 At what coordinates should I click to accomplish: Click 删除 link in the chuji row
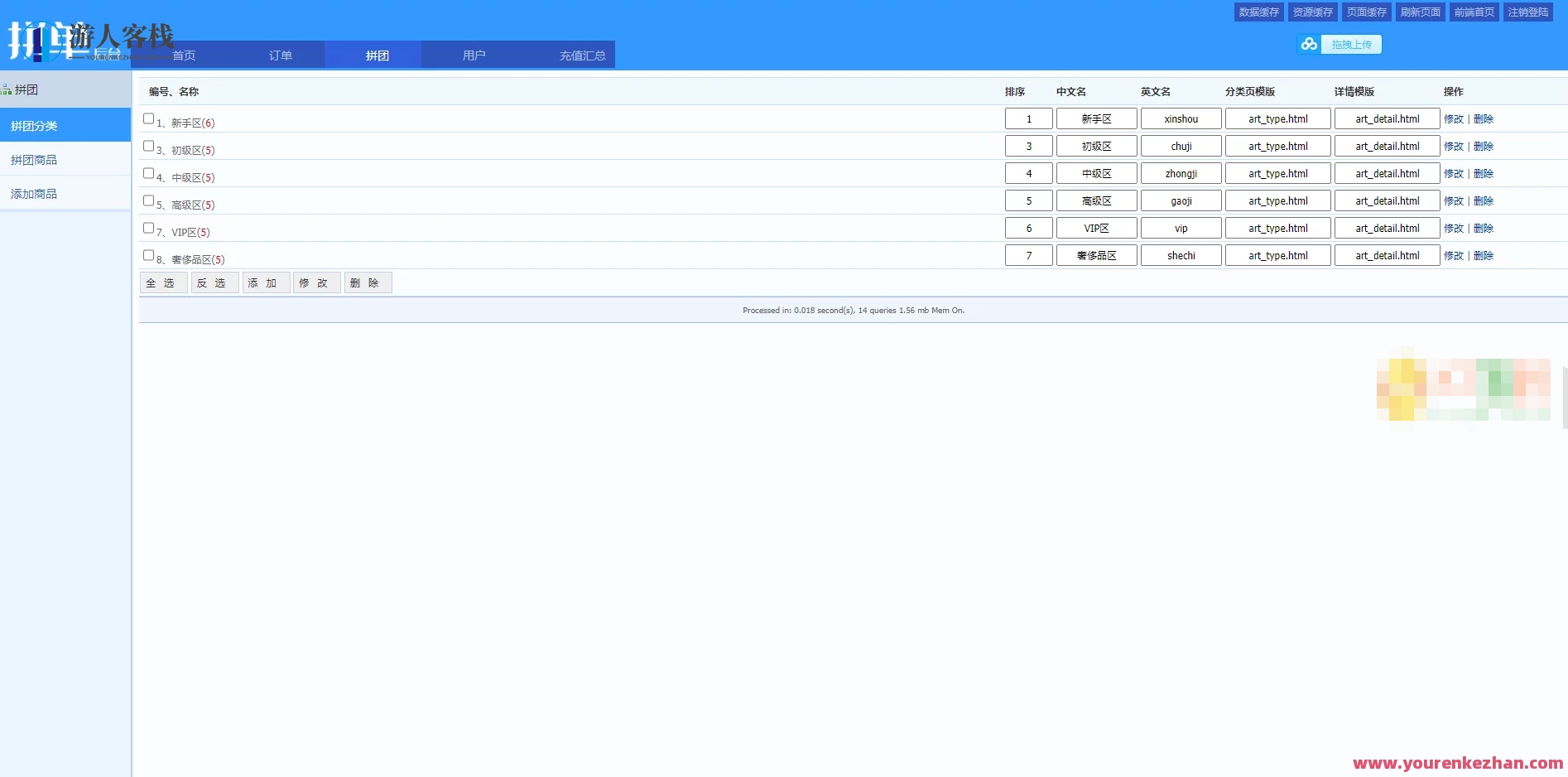click(x=1484, y=146)
